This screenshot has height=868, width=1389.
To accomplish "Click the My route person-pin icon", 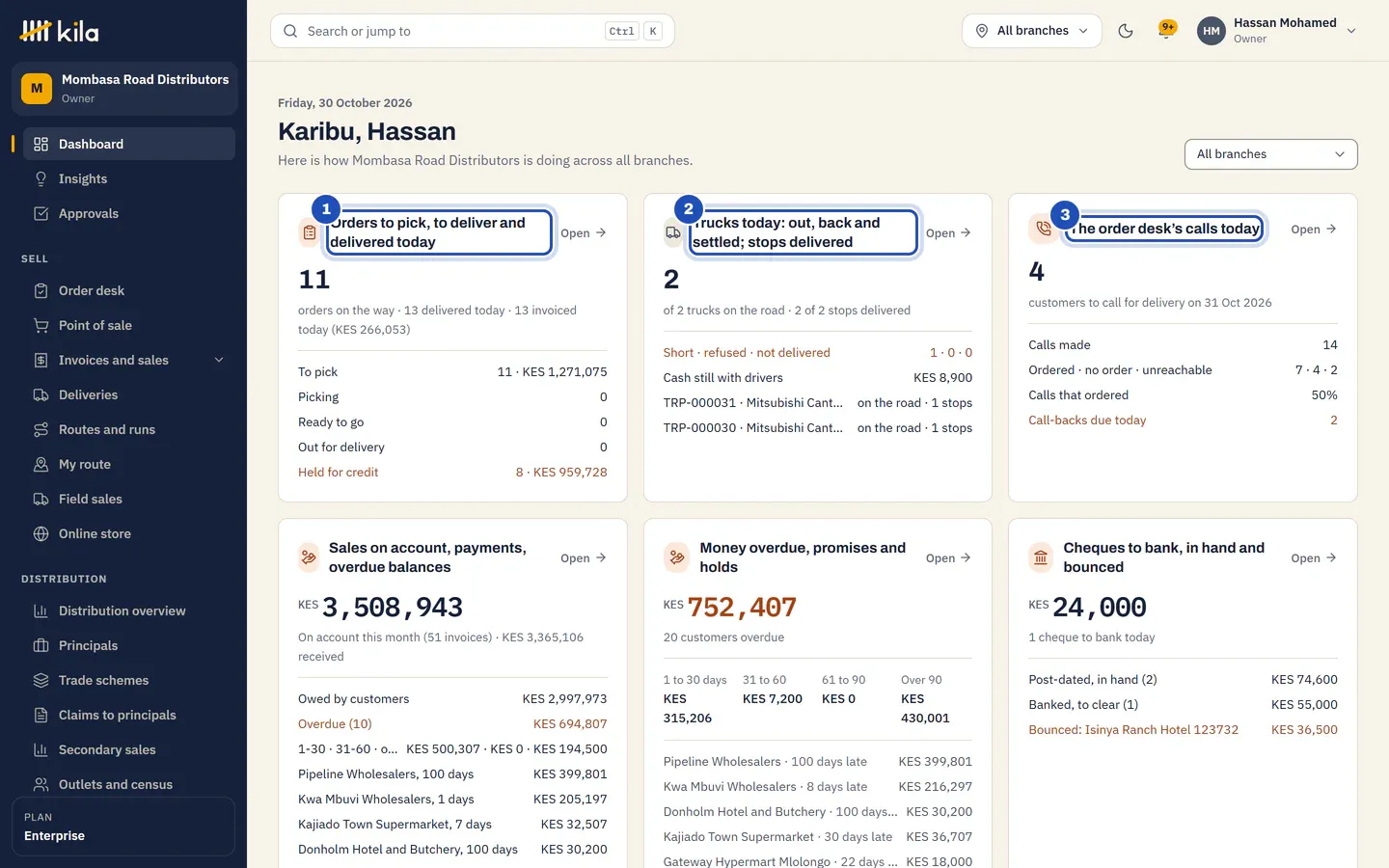I will pos(41,464).
